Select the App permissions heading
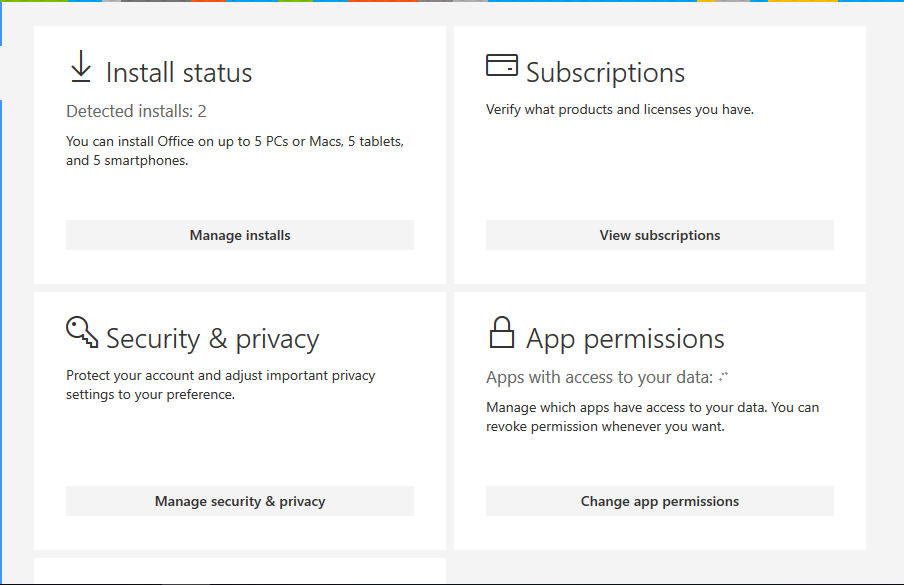Image resolution: width=904 pixels, height=585 pixels. pyautogui.click(x=625, y=339)
